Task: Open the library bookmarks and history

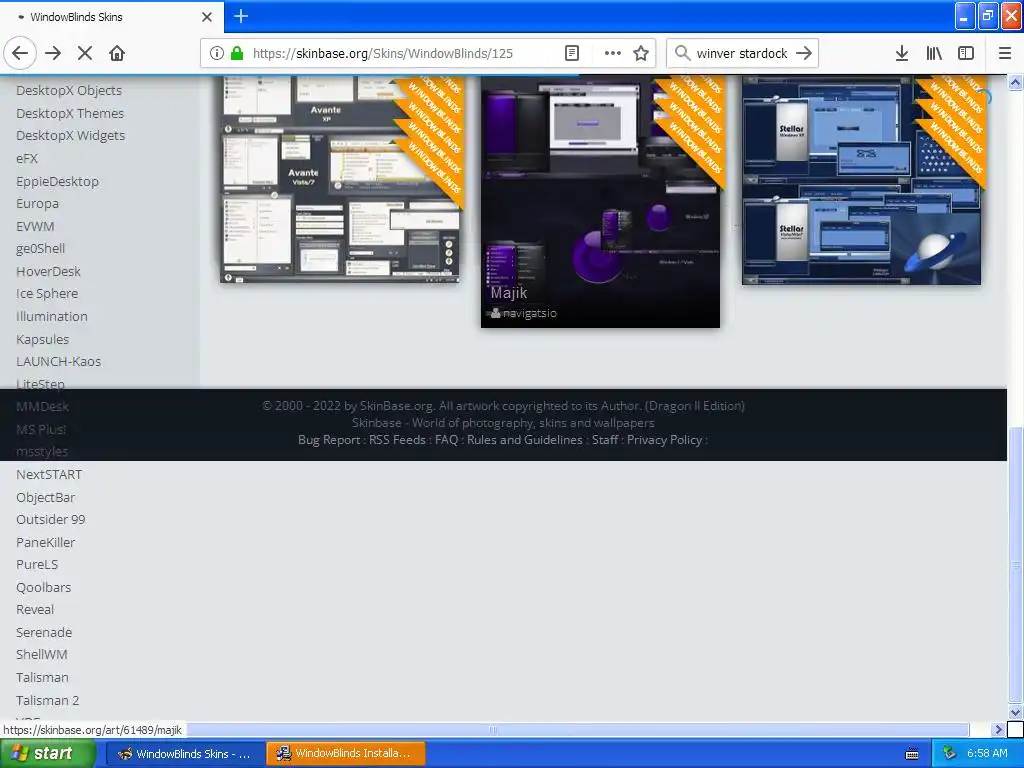Action: pos(934,54)
